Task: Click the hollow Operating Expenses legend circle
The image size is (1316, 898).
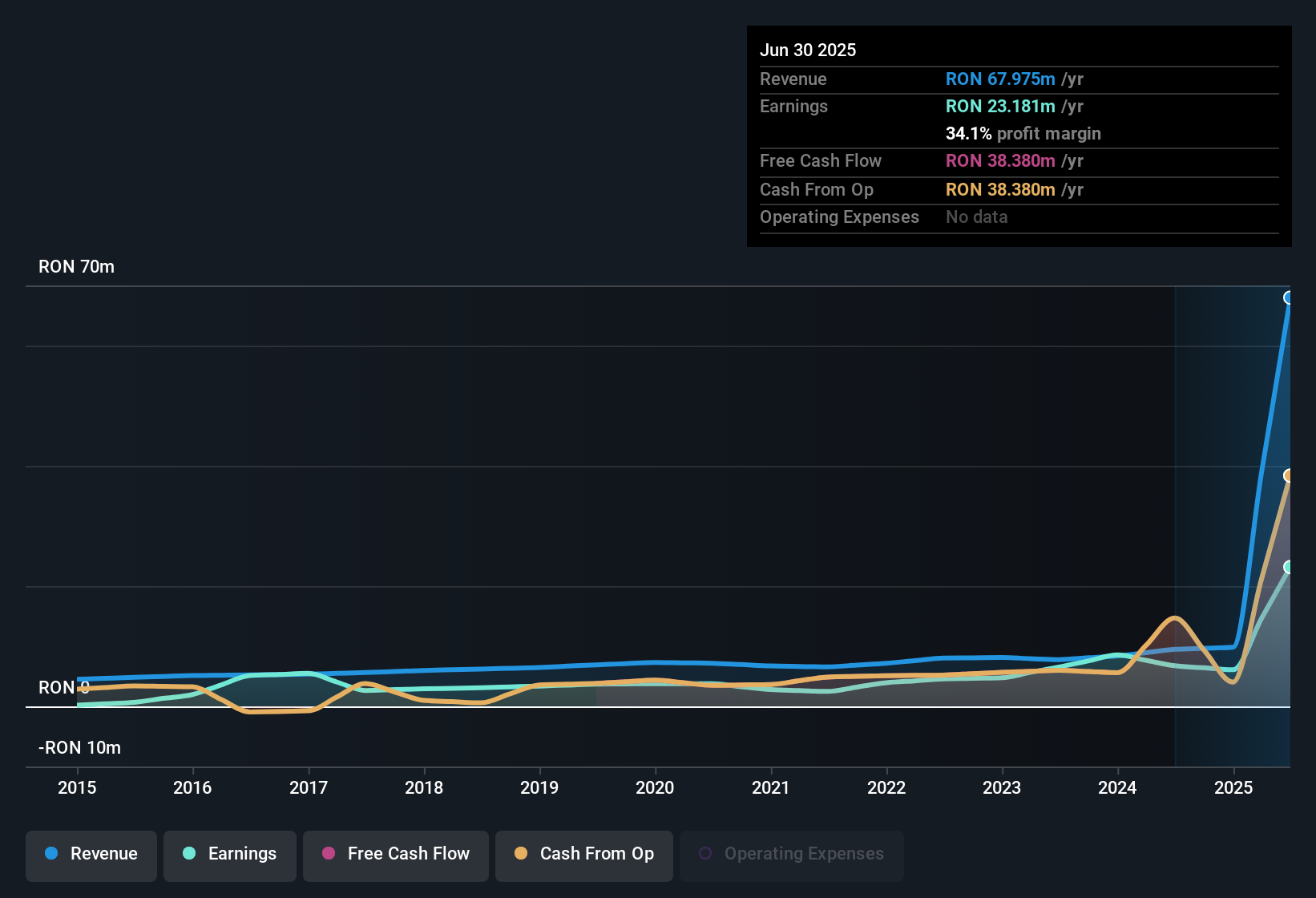Action: coord(706,854)
